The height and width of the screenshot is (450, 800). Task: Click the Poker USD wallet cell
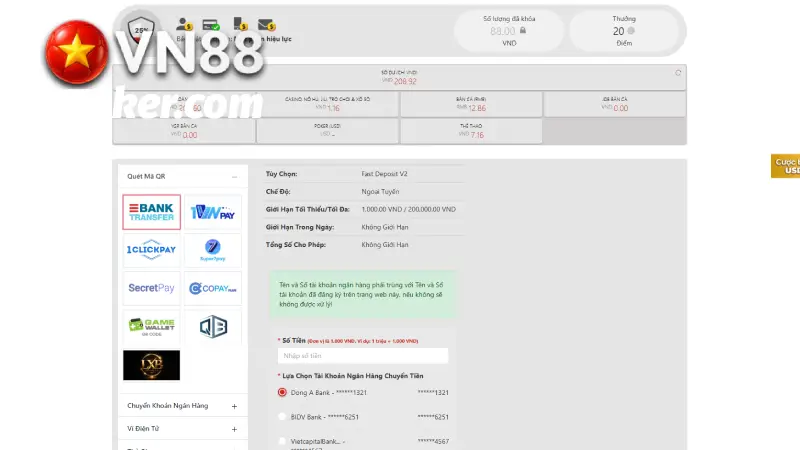coord(328,131)
